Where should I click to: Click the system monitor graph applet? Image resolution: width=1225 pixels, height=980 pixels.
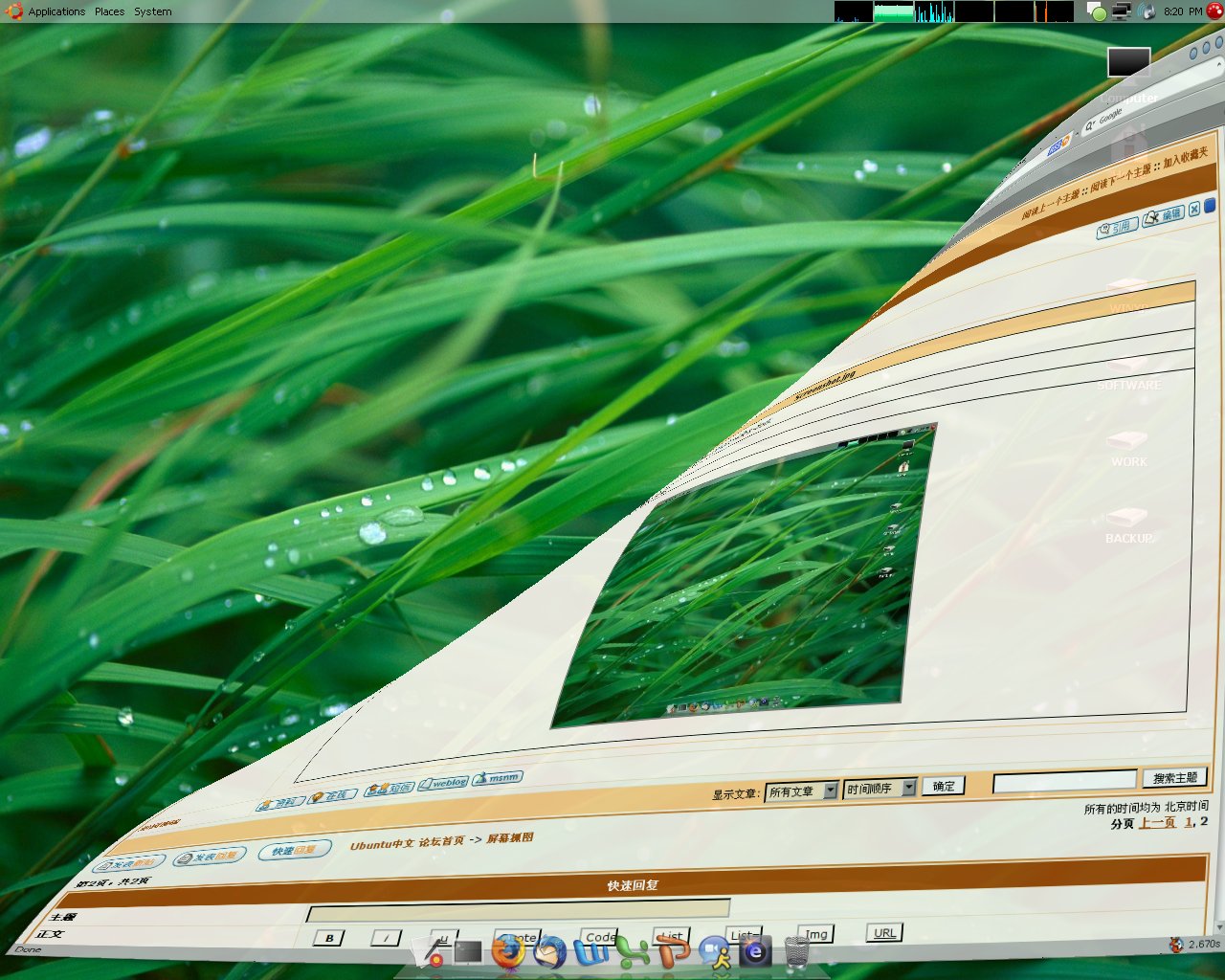(x=954, y=11)
